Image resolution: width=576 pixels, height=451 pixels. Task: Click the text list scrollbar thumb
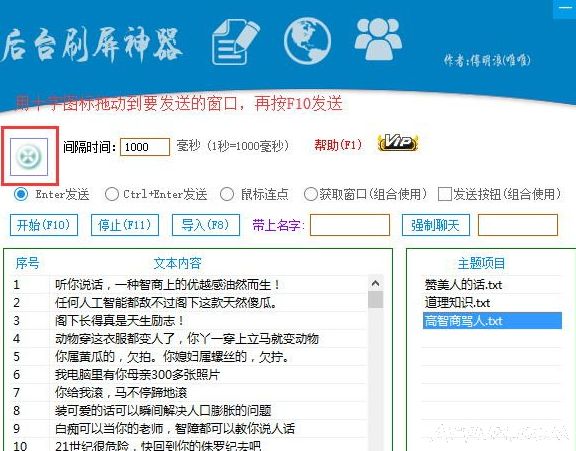(375, 300)
